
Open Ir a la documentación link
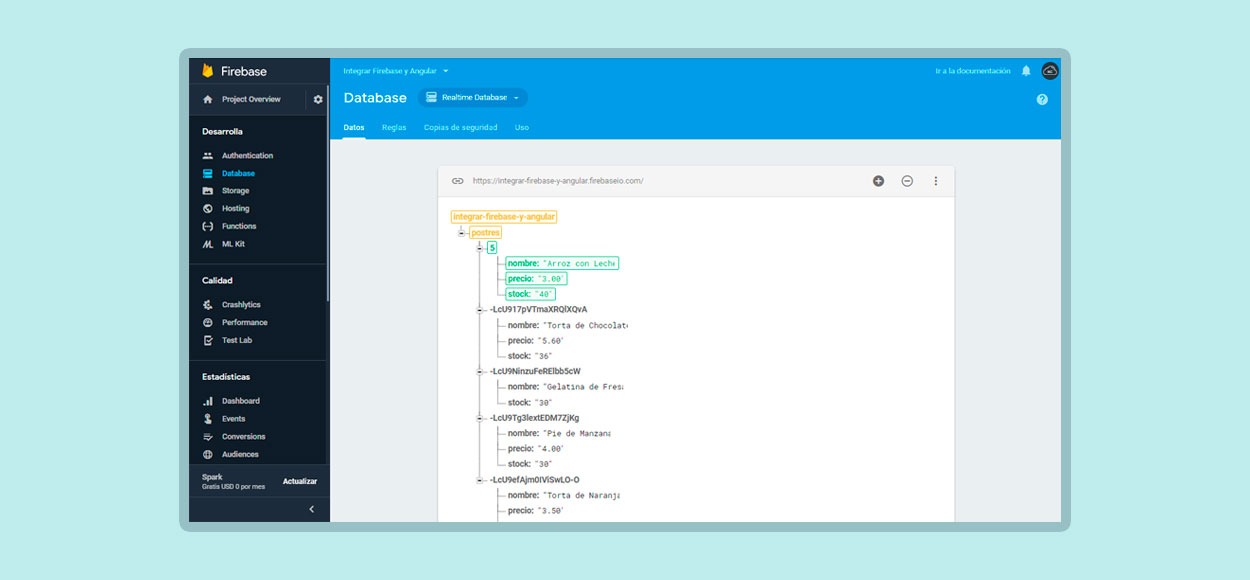[973, 71]
